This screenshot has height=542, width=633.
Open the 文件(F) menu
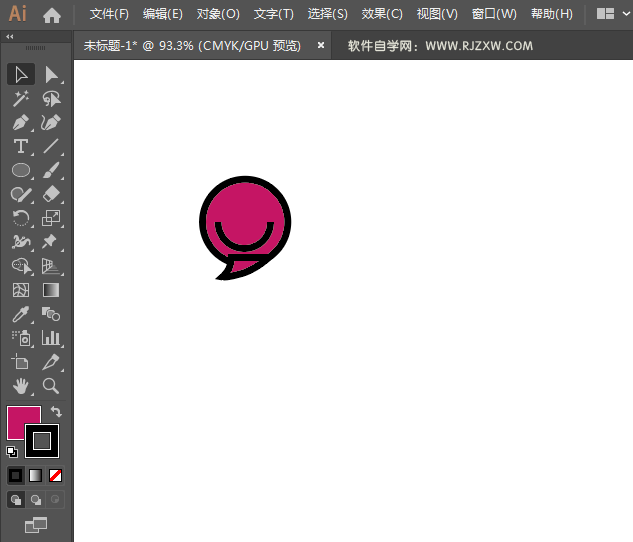coord(109,14)
